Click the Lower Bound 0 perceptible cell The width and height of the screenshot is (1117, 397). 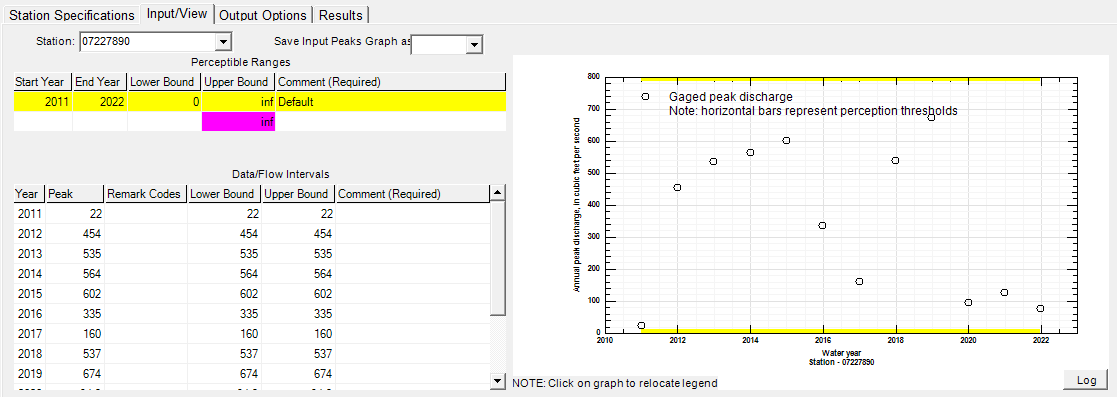tap(165, 102)
